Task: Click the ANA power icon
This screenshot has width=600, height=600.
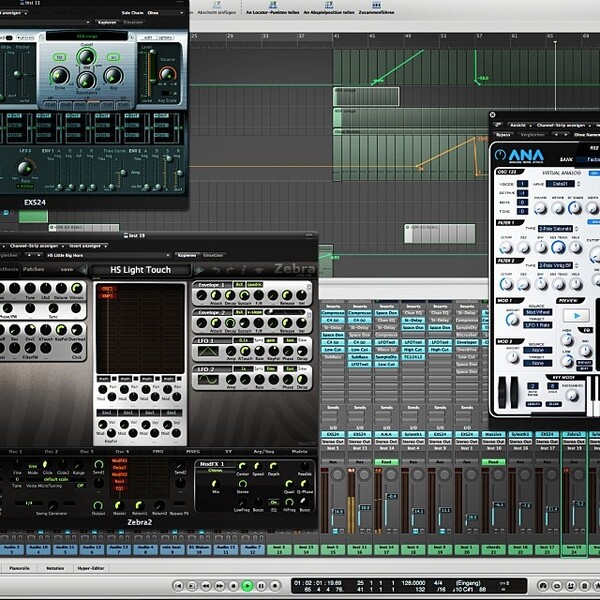Action: 500,155
